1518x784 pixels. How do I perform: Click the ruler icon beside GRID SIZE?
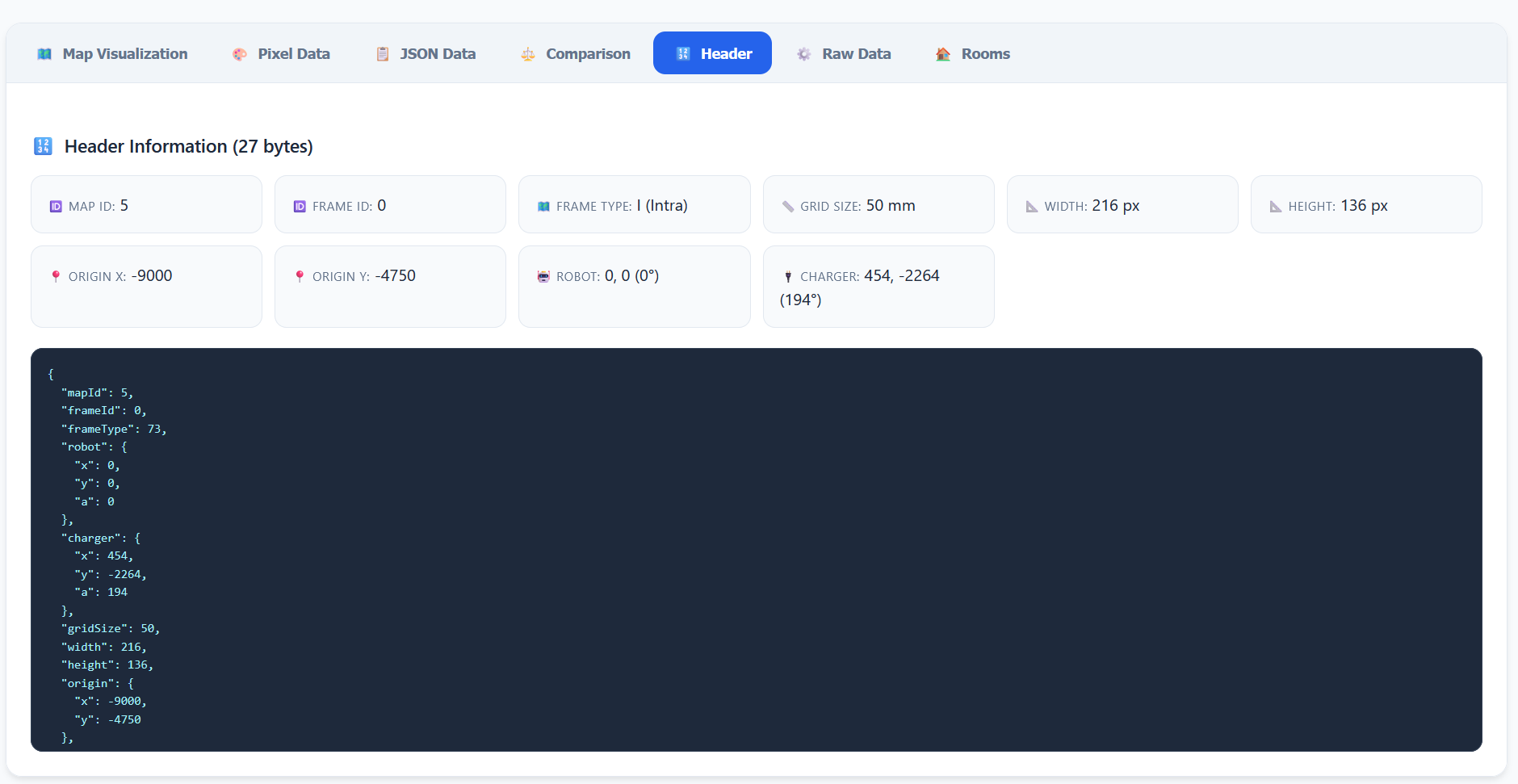pos(788,207)
